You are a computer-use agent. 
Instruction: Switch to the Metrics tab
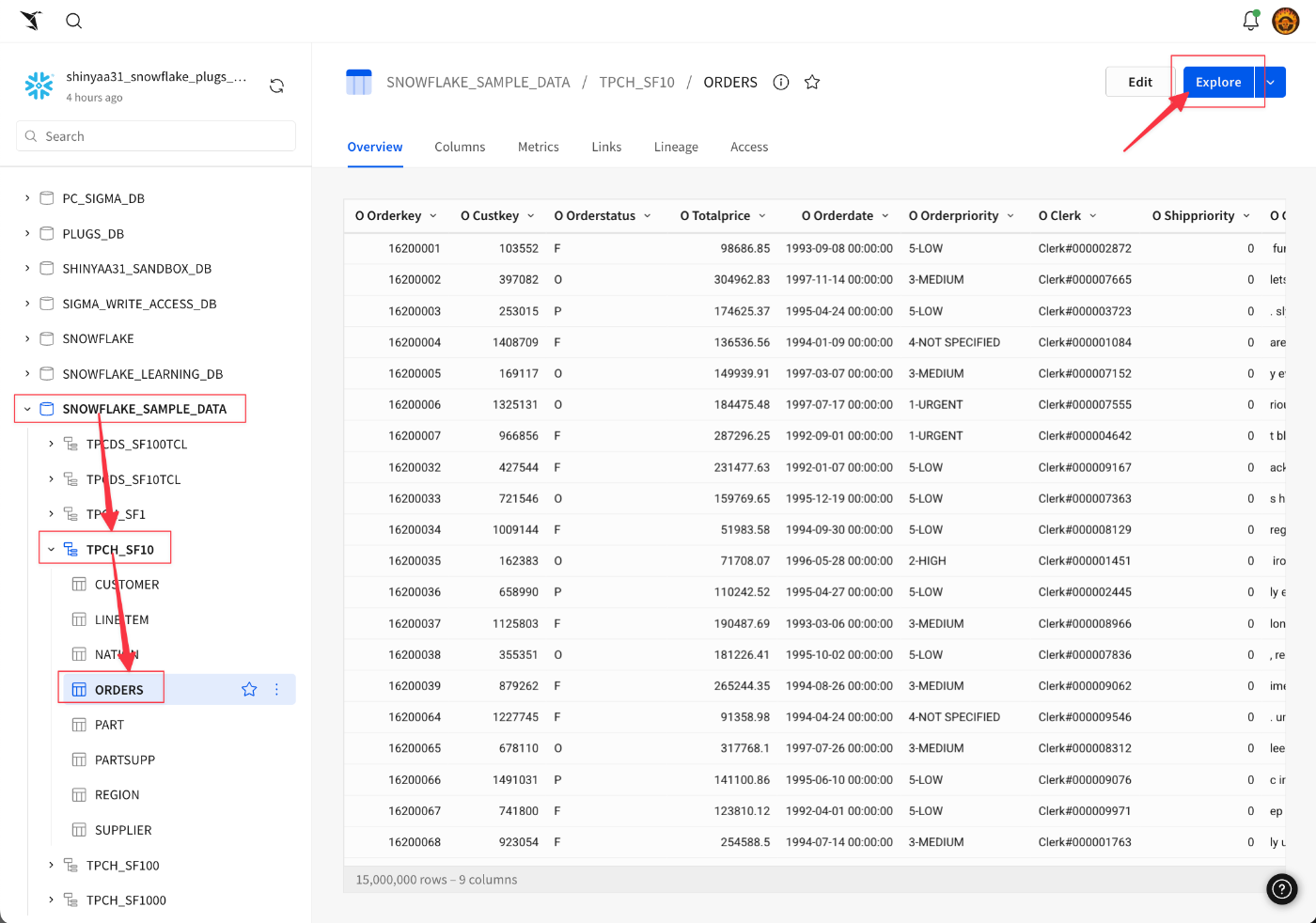click(x=539, y=147)
